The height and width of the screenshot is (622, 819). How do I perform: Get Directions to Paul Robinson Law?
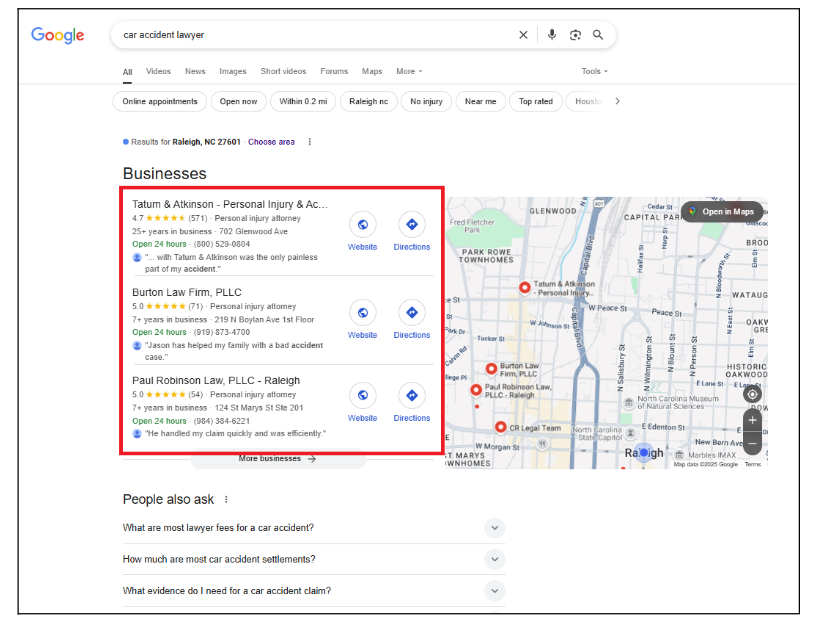coord(412,395)
